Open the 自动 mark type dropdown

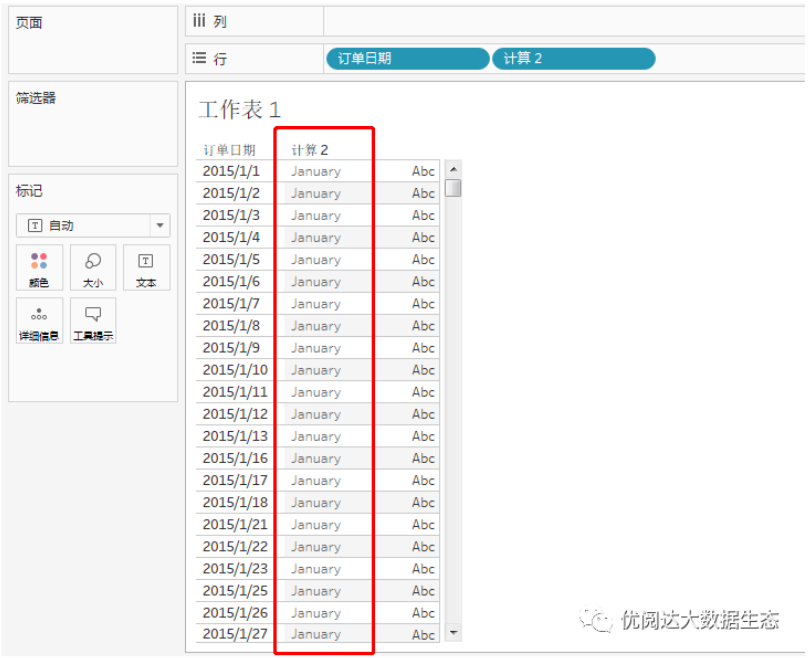click(x=159, y=226)
